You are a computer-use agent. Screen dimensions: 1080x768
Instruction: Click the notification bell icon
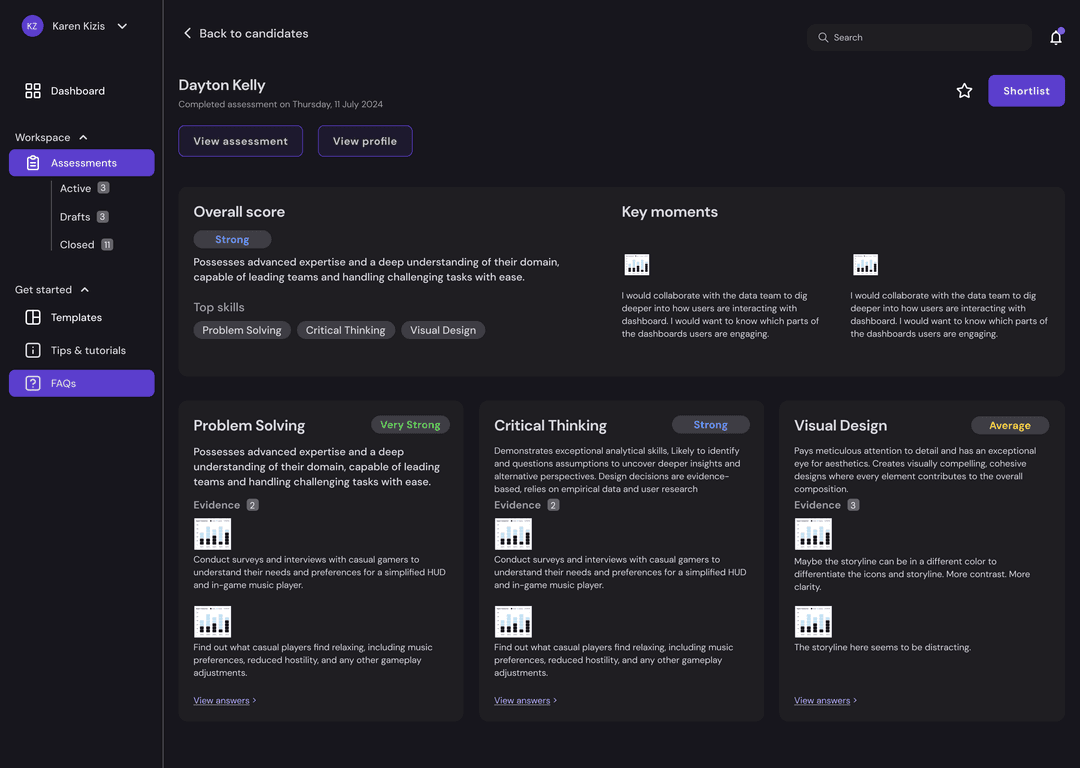[1055, 37]
